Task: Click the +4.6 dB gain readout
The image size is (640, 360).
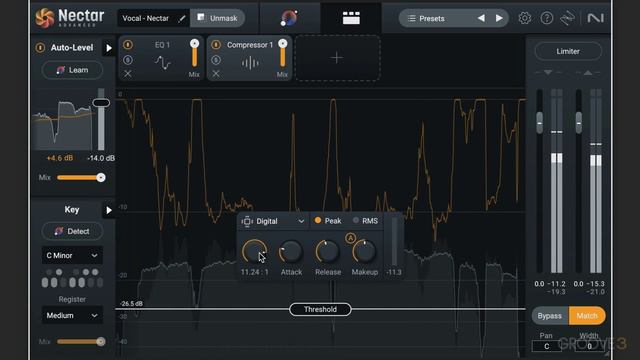Action: click(x=60, y=158)
